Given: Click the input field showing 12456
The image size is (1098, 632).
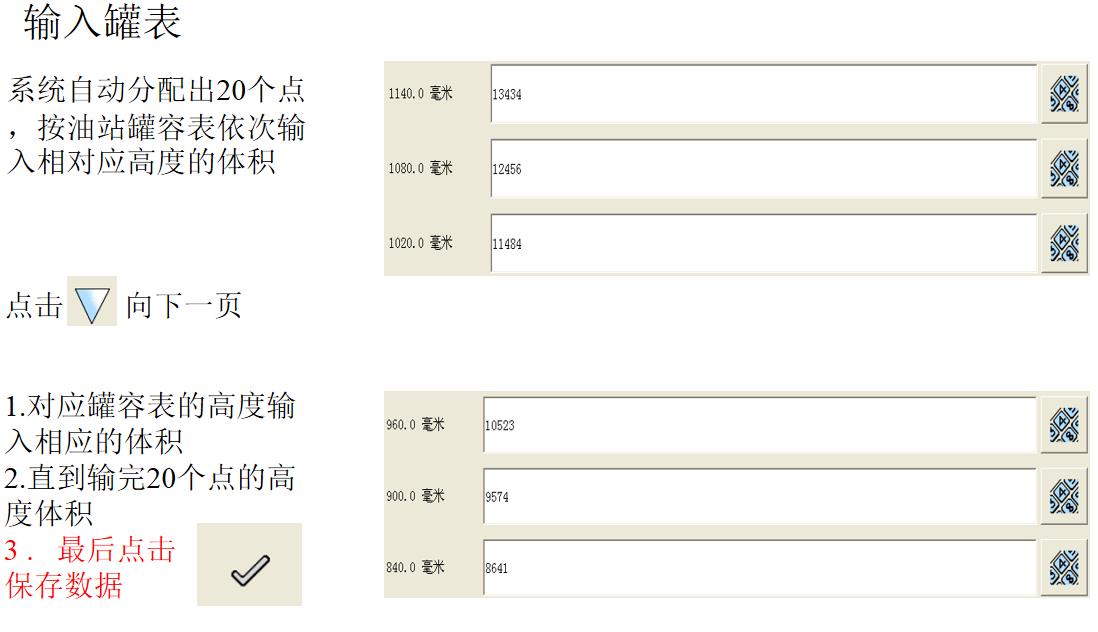Looking at the screenshot, I should (x=763, y=169).
